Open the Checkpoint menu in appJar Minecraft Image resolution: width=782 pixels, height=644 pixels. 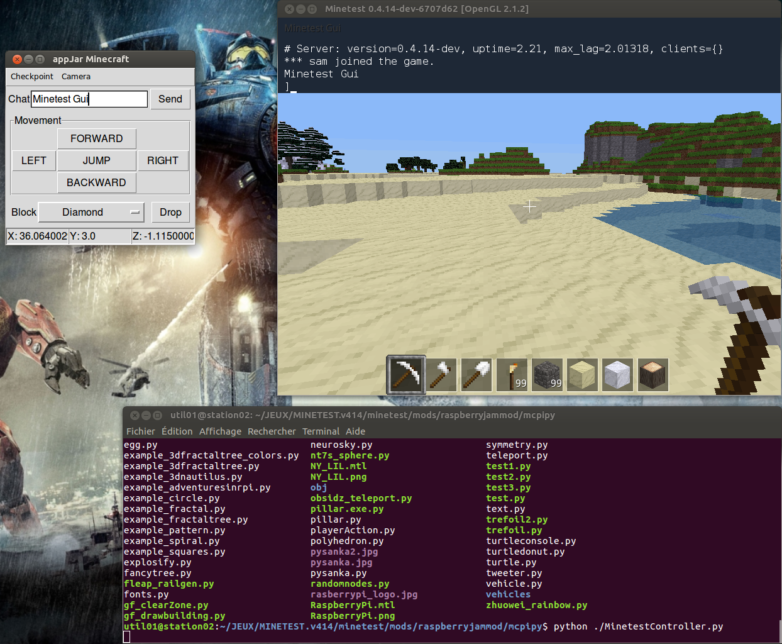(31, 76)
